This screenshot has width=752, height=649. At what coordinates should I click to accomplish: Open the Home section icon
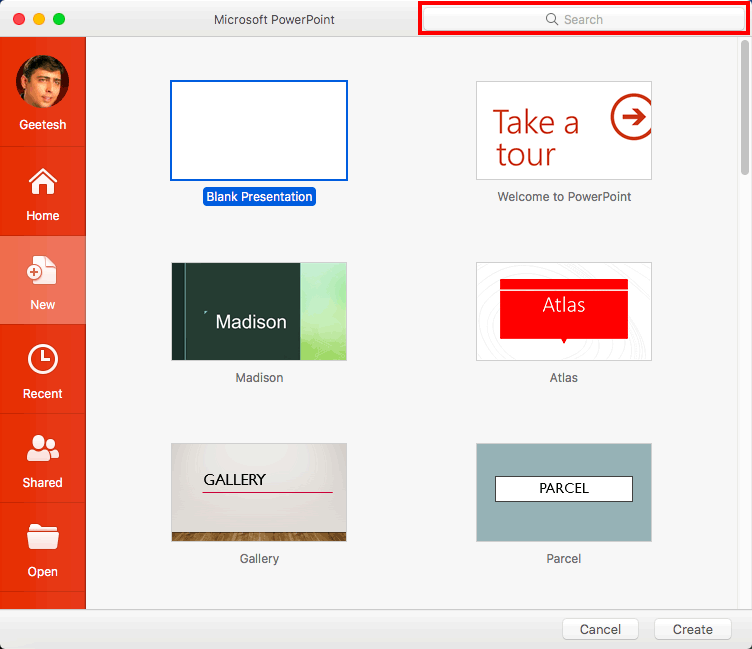[42, 182]
